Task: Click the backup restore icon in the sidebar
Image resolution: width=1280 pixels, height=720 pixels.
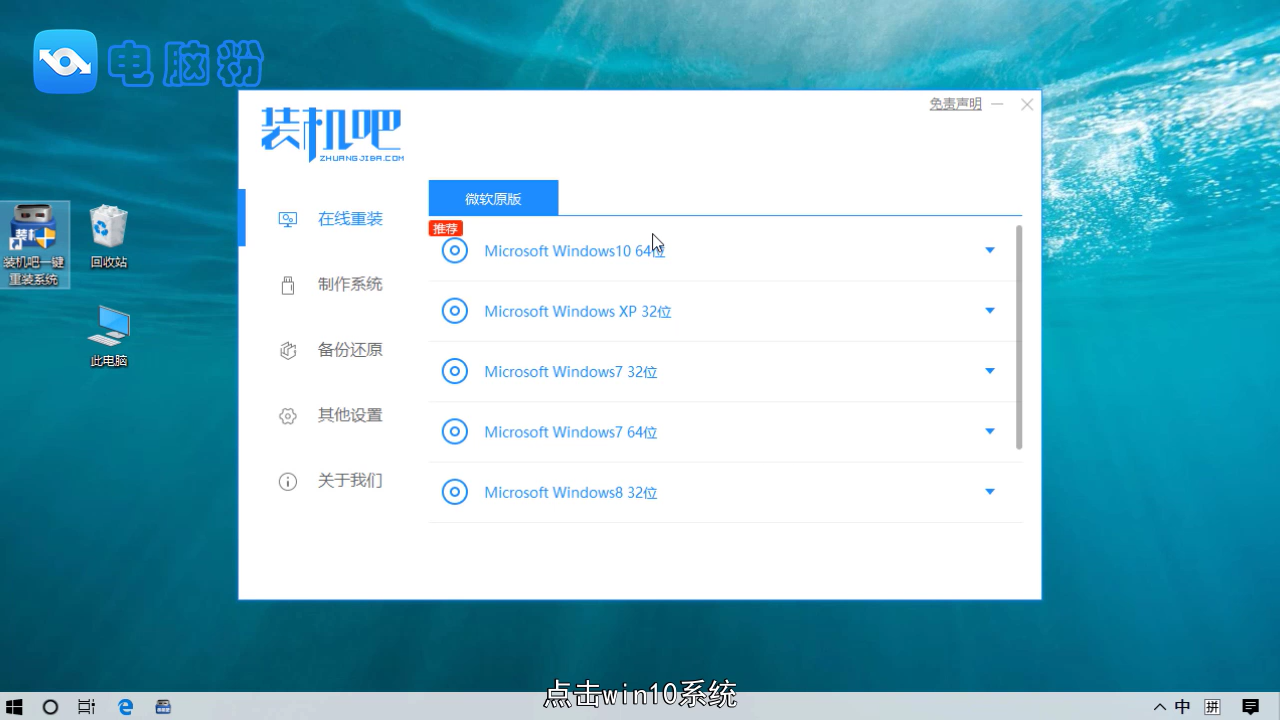Action: [x=288, y=350]
